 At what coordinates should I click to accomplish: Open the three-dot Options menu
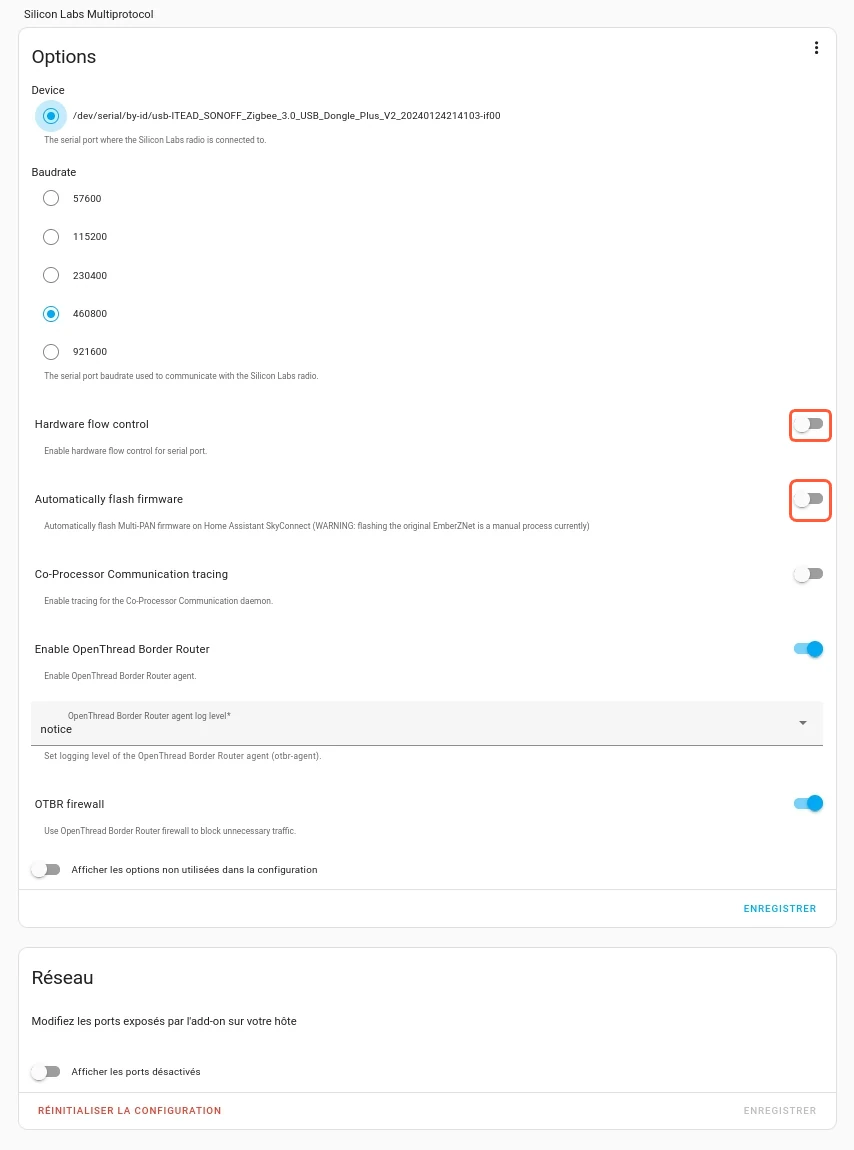coord(816,48)
